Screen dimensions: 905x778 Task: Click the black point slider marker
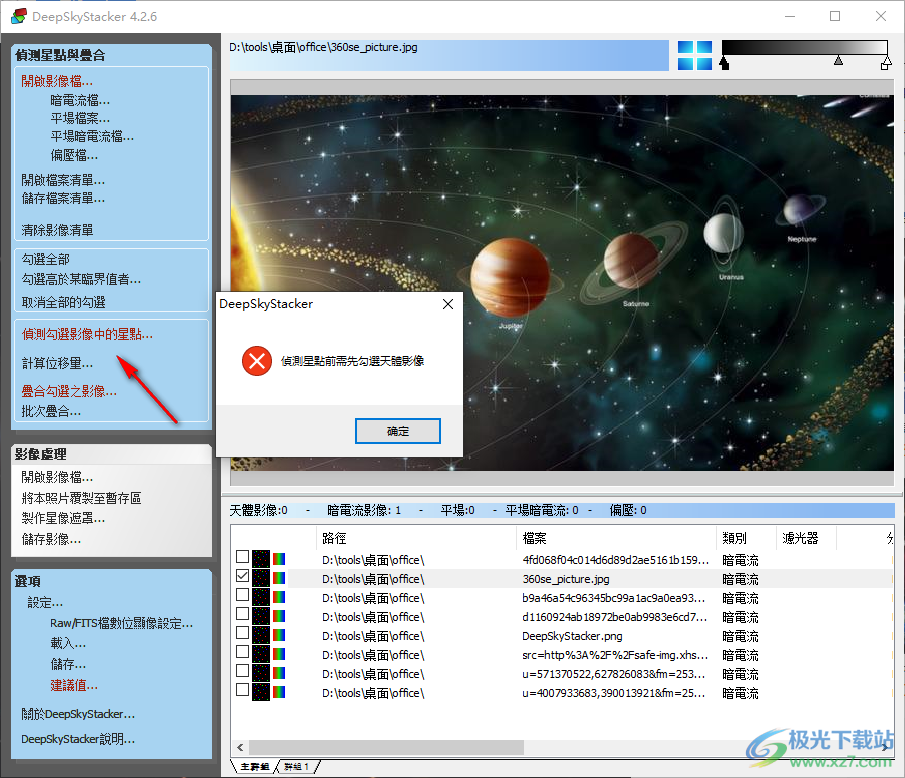pos(724,63)
